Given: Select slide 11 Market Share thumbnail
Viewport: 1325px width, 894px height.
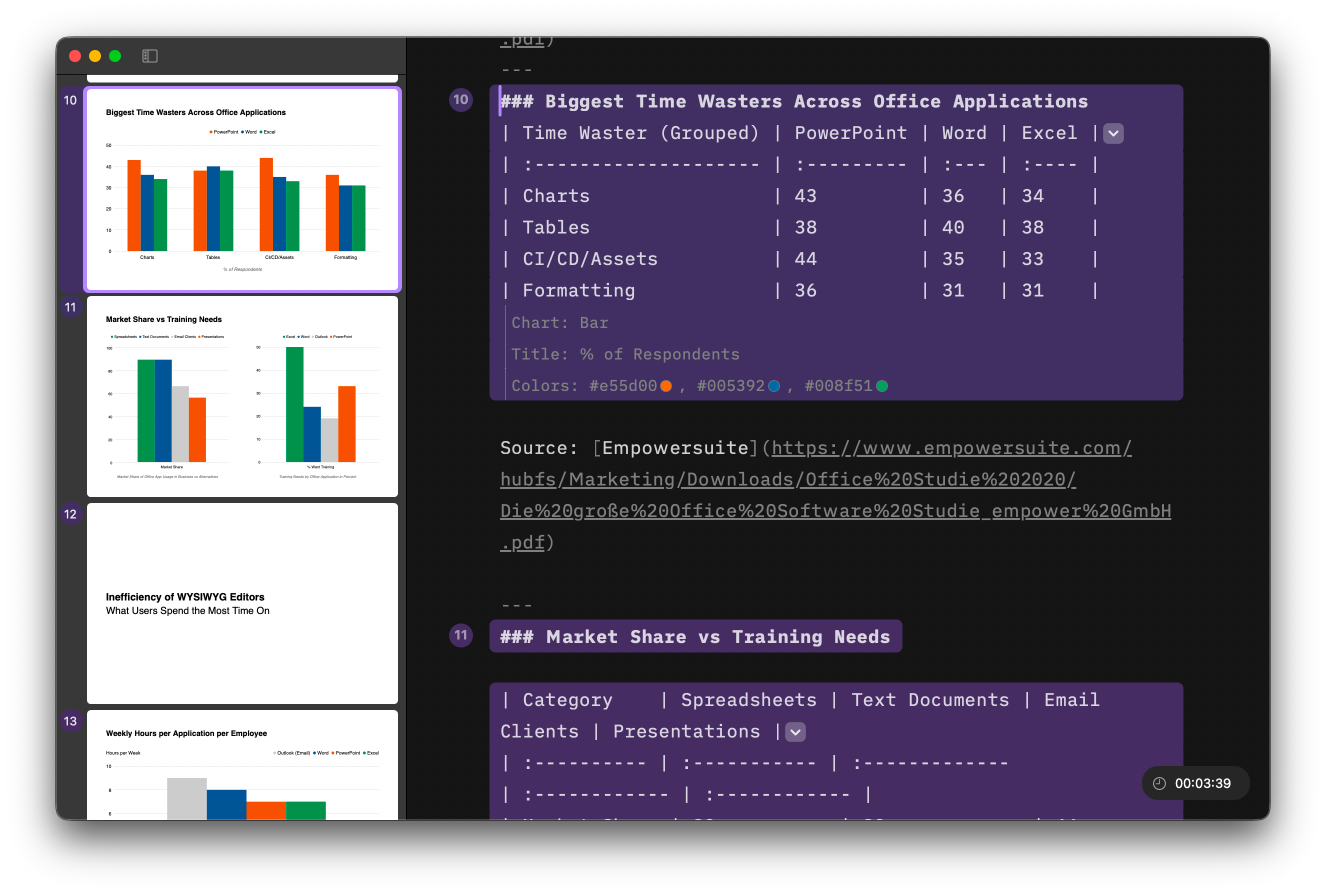Looking at the screenshot, I should click(x=242, y=395).
